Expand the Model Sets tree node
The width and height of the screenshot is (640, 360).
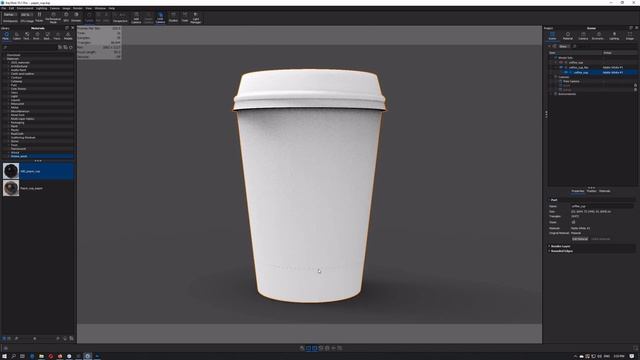(556, 58)
